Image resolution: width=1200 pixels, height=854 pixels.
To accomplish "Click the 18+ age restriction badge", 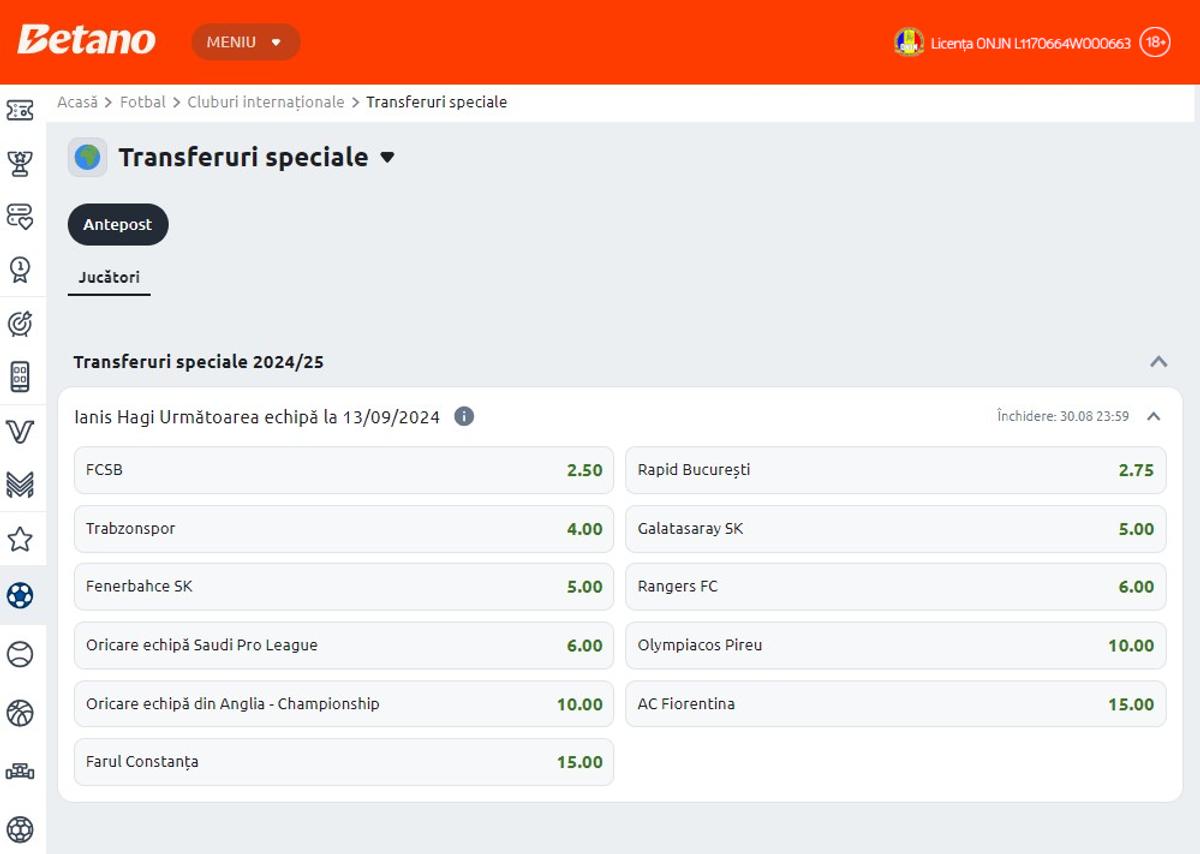I will click(x=1155, y=42).
